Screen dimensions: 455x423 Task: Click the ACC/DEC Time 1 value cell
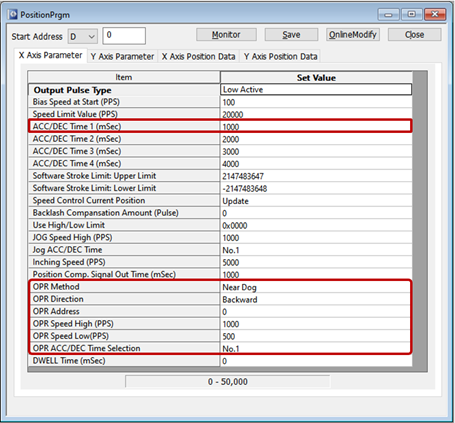click(x=316, y=127)
